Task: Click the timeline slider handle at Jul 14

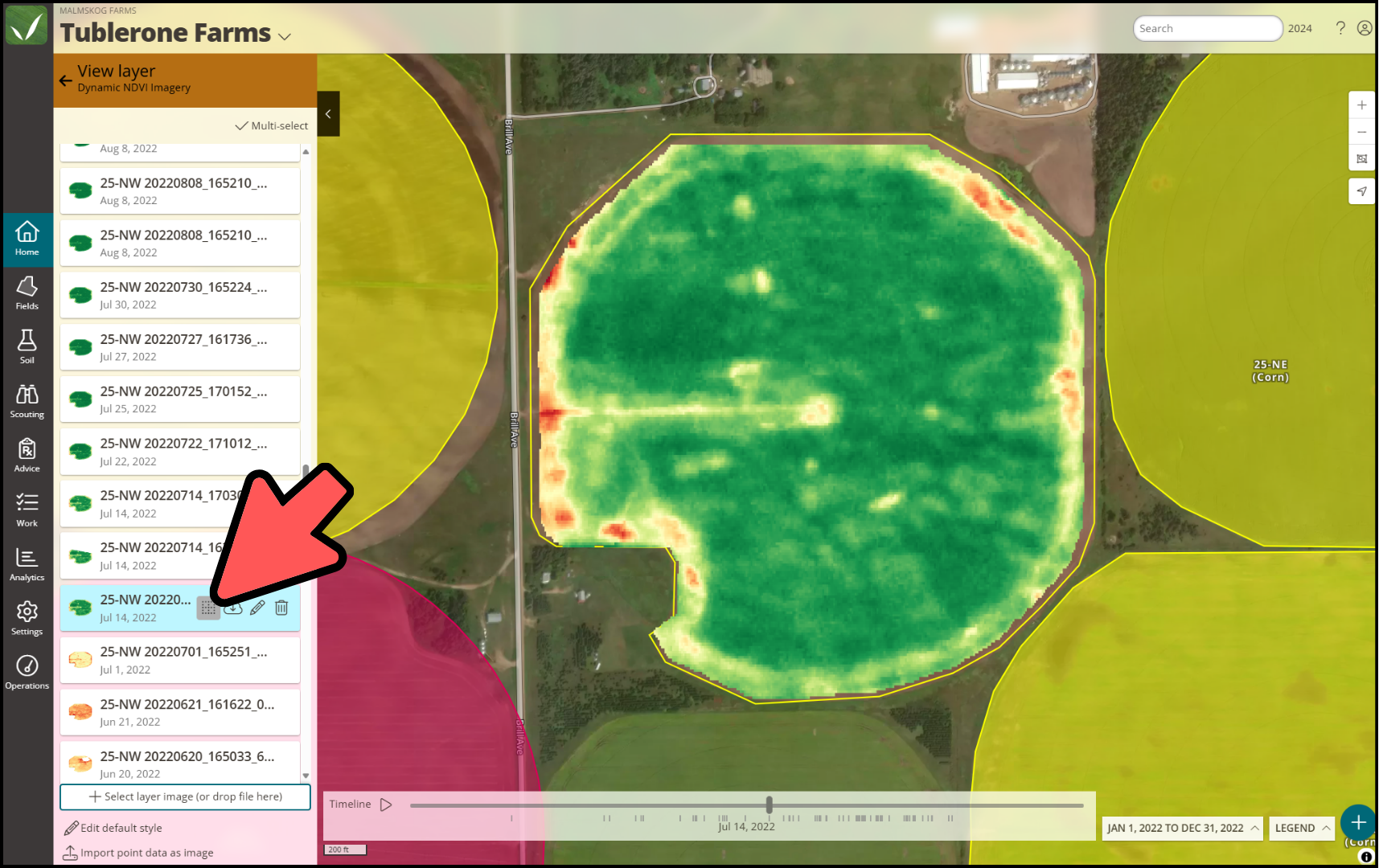Action: click(770, 805)
